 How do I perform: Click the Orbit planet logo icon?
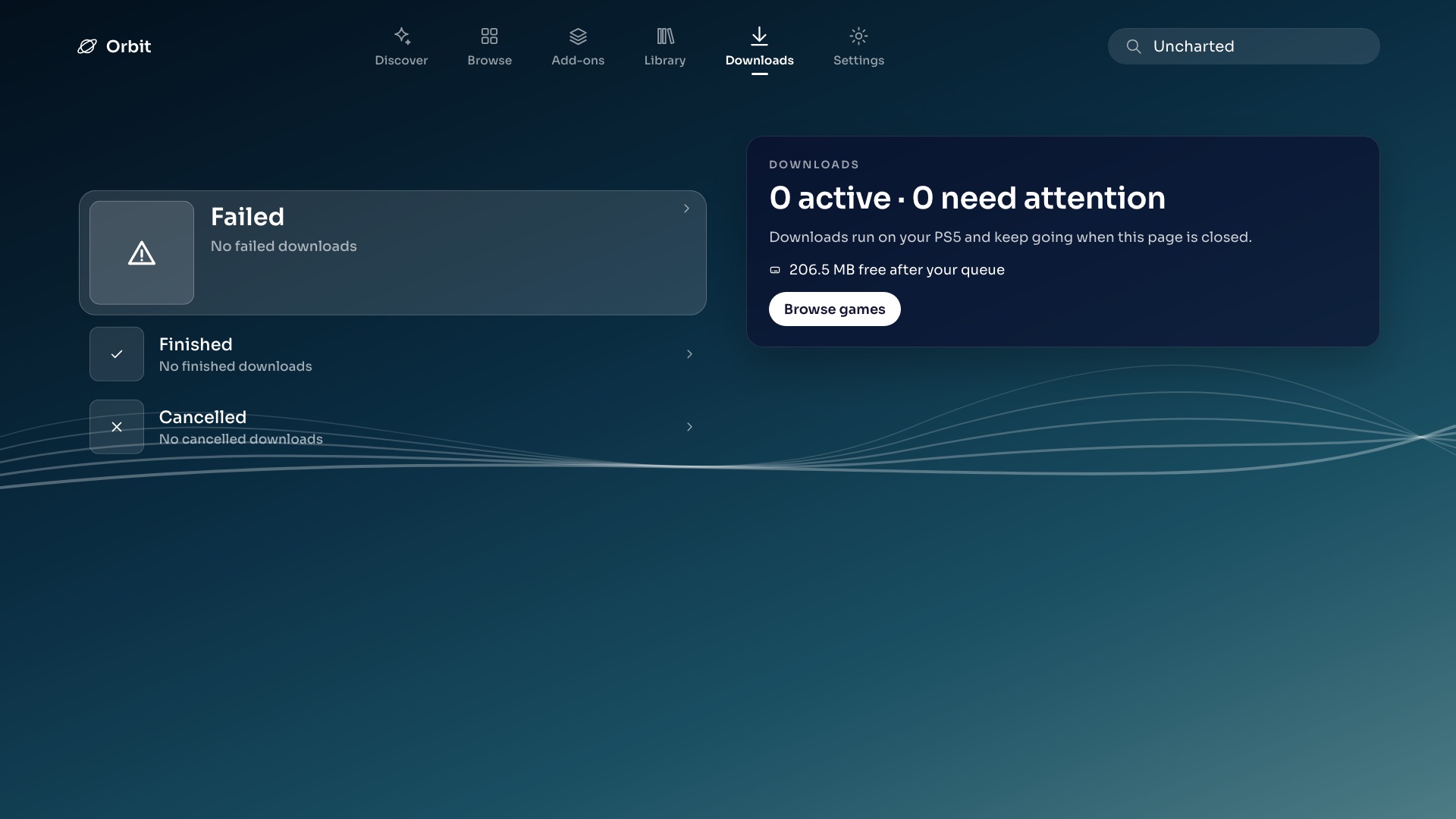(x=87, y=46)
